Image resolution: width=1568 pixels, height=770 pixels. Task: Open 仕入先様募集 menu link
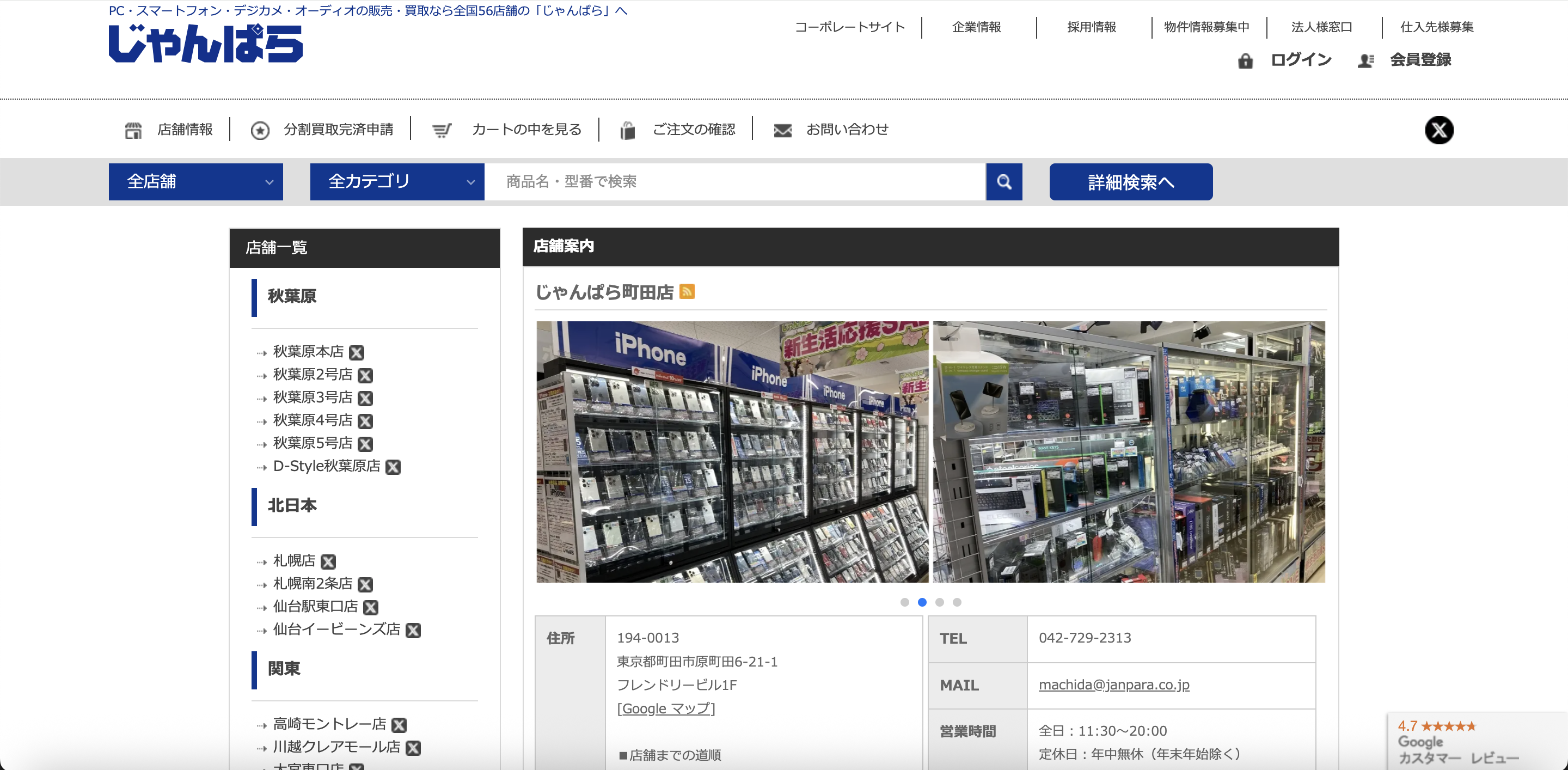click(1437, 27)
